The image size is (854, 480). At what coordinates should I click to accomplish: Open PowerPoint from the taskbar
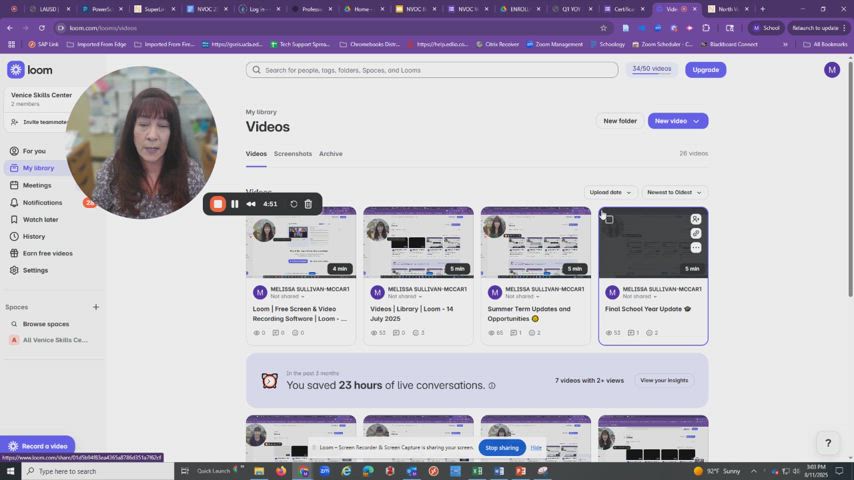(521, 471)
